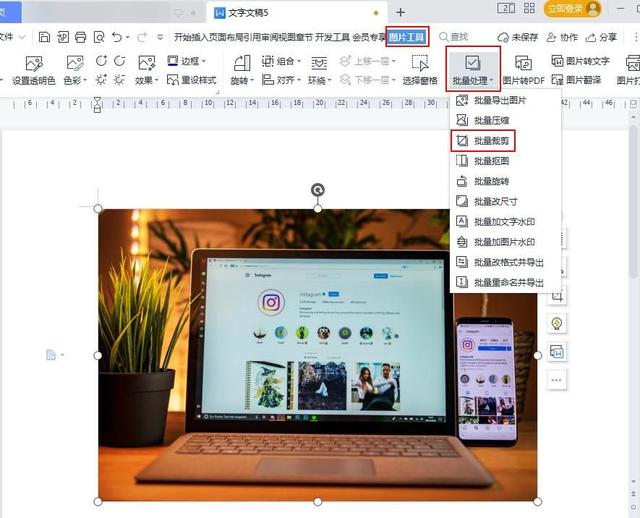Click the decrease brightness sun icon
The width and height of the screenshot is (640, 518).
(x=120, y=80)
